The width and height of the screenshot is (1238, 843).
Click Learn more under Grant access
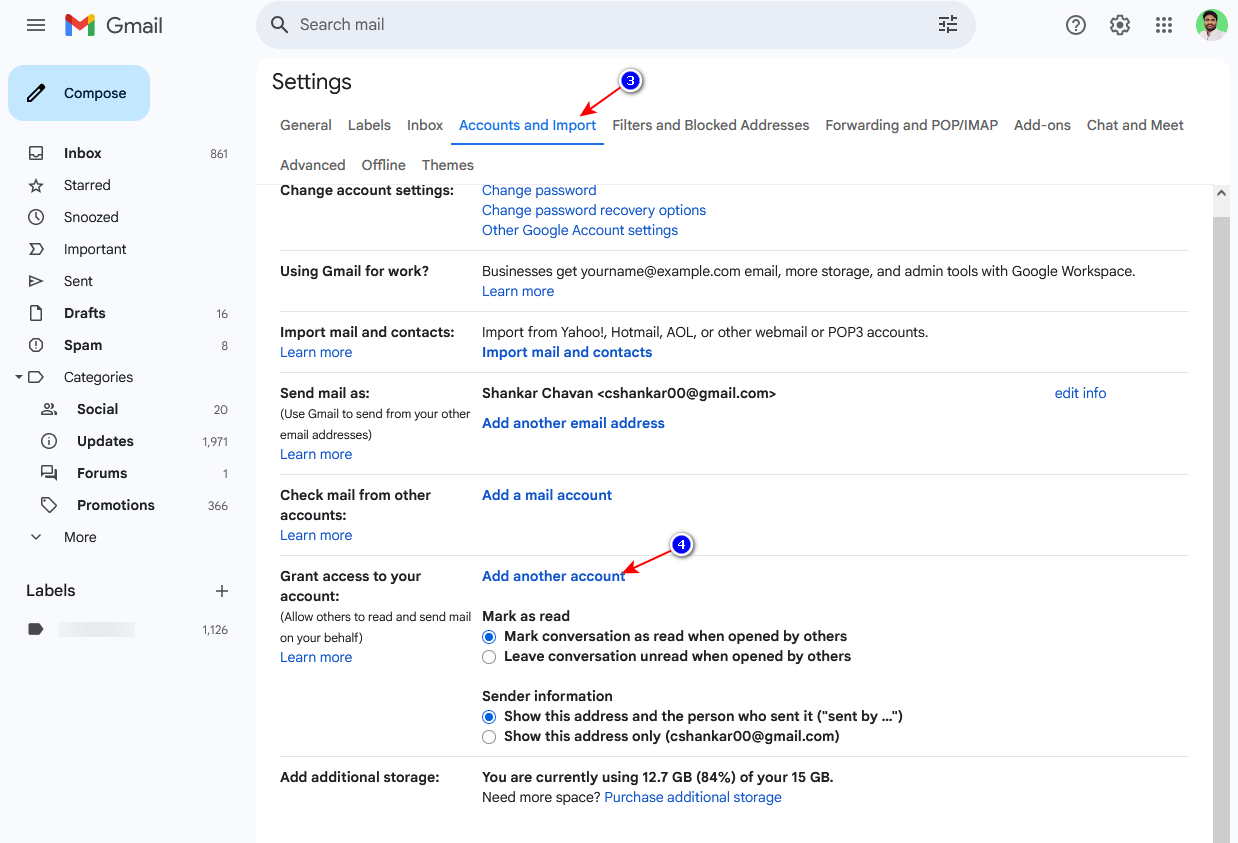pyautogui.click(x=316, y=657)
